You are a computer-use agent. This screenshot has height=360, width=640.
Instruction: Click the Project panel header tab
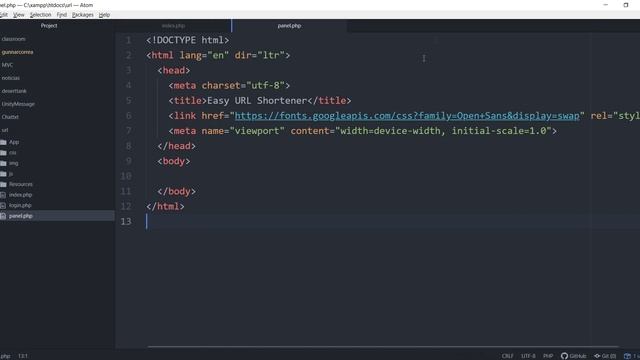coord(49,26)
